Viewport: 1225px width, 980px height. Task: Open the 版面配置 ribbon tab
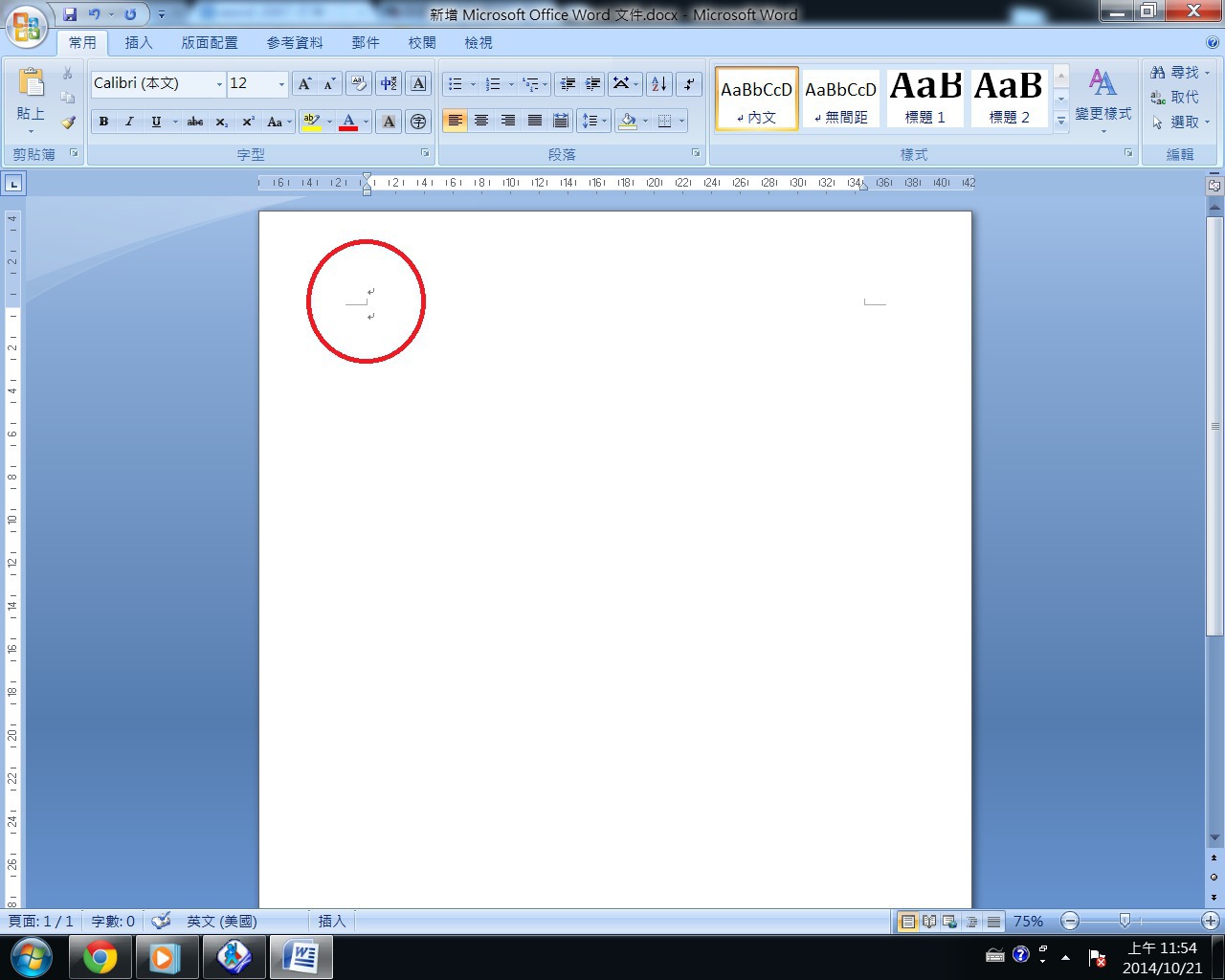click(210, 43)
